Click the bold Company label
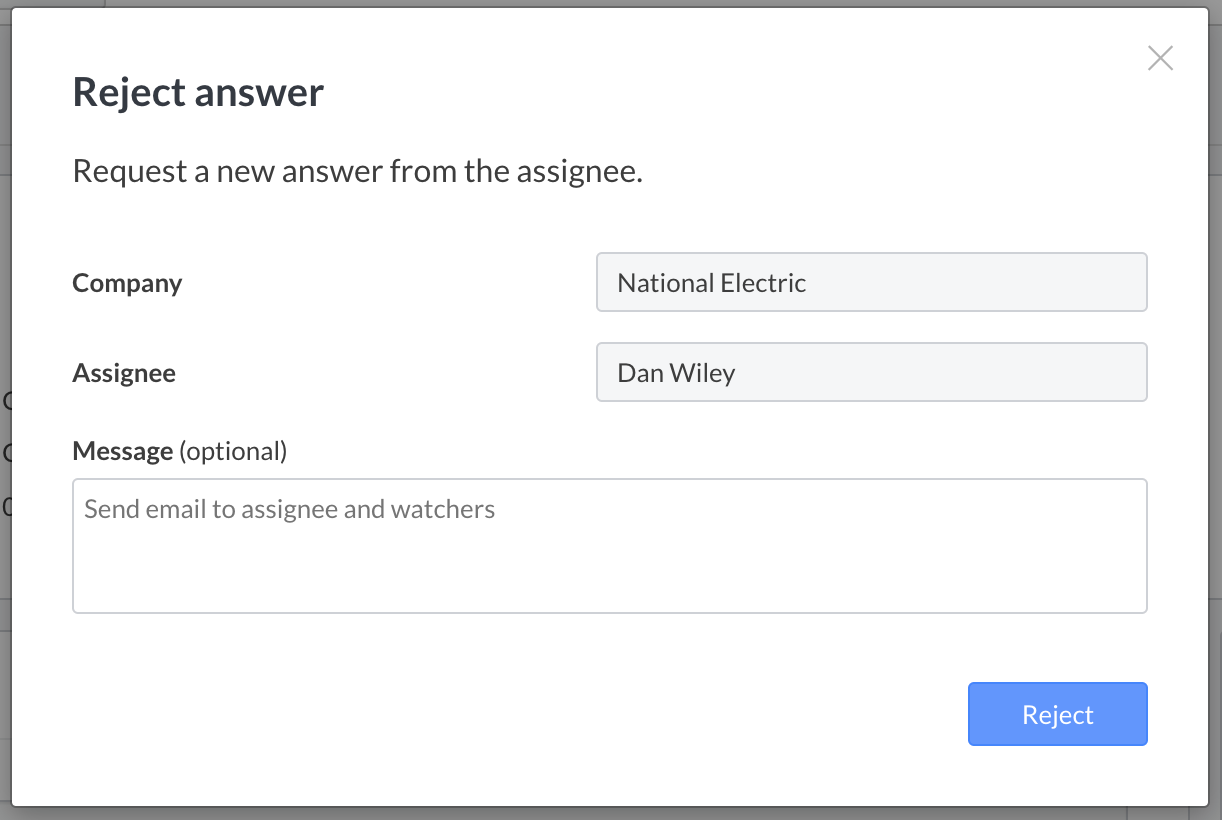The width and height of the screenshot is (1222, 820). coord(127,283)
